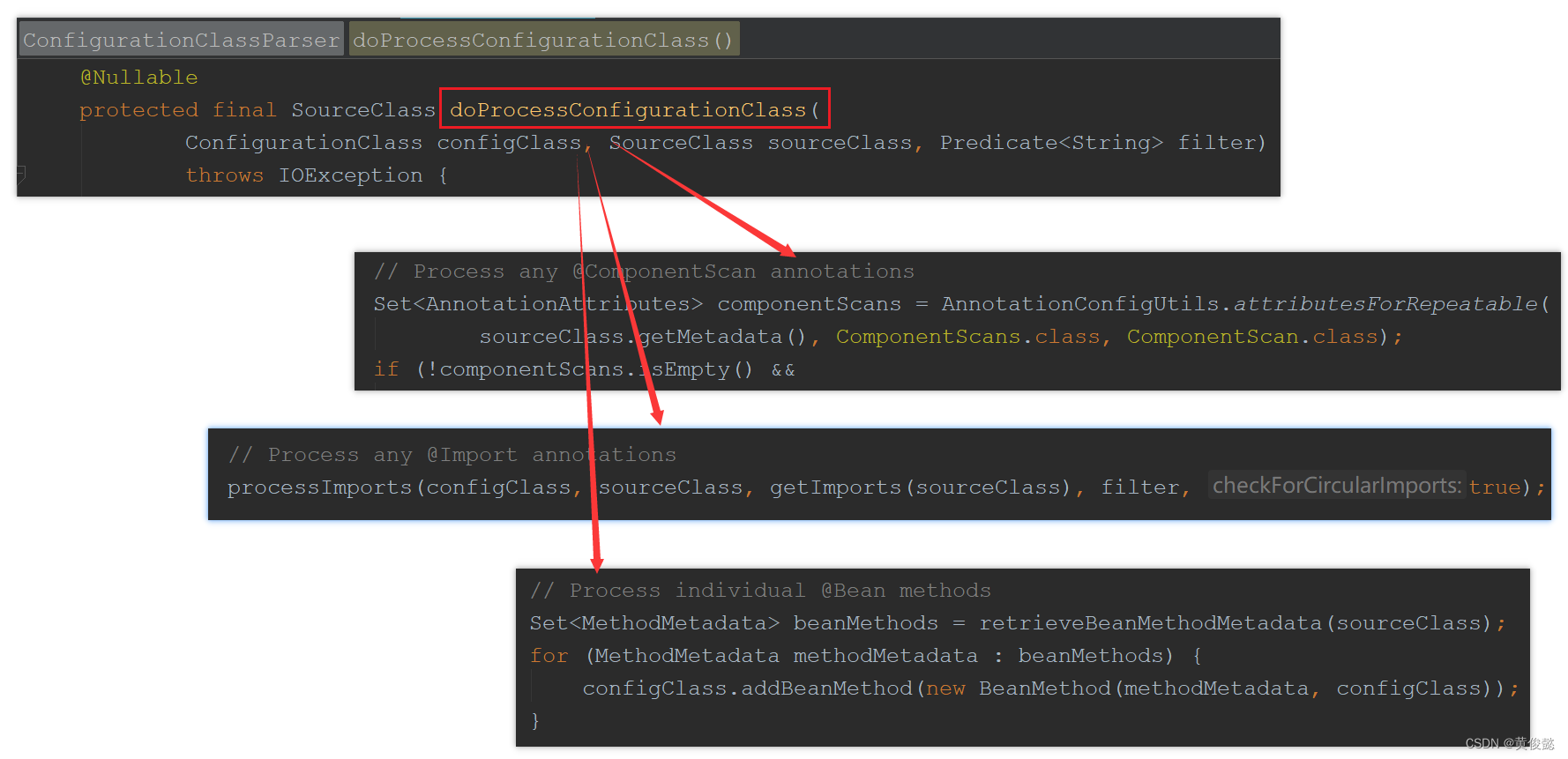Click the '// Process any @ComponentScan annotations' comment
1568x759 pixels.
coord(644,272)
